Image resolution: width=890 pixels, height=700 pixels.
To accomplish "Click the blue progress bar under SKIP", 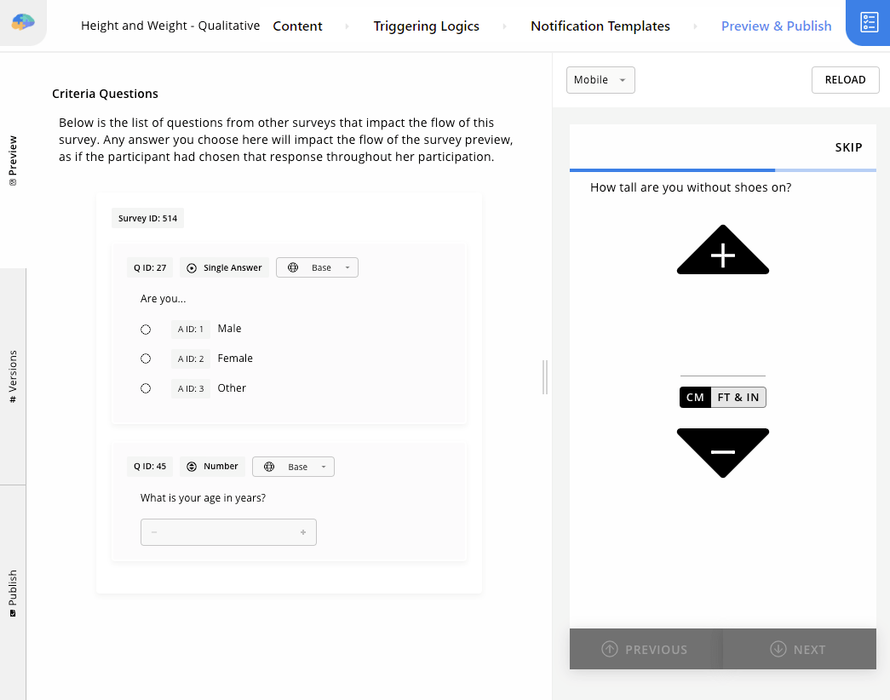I will coord(672,170).
